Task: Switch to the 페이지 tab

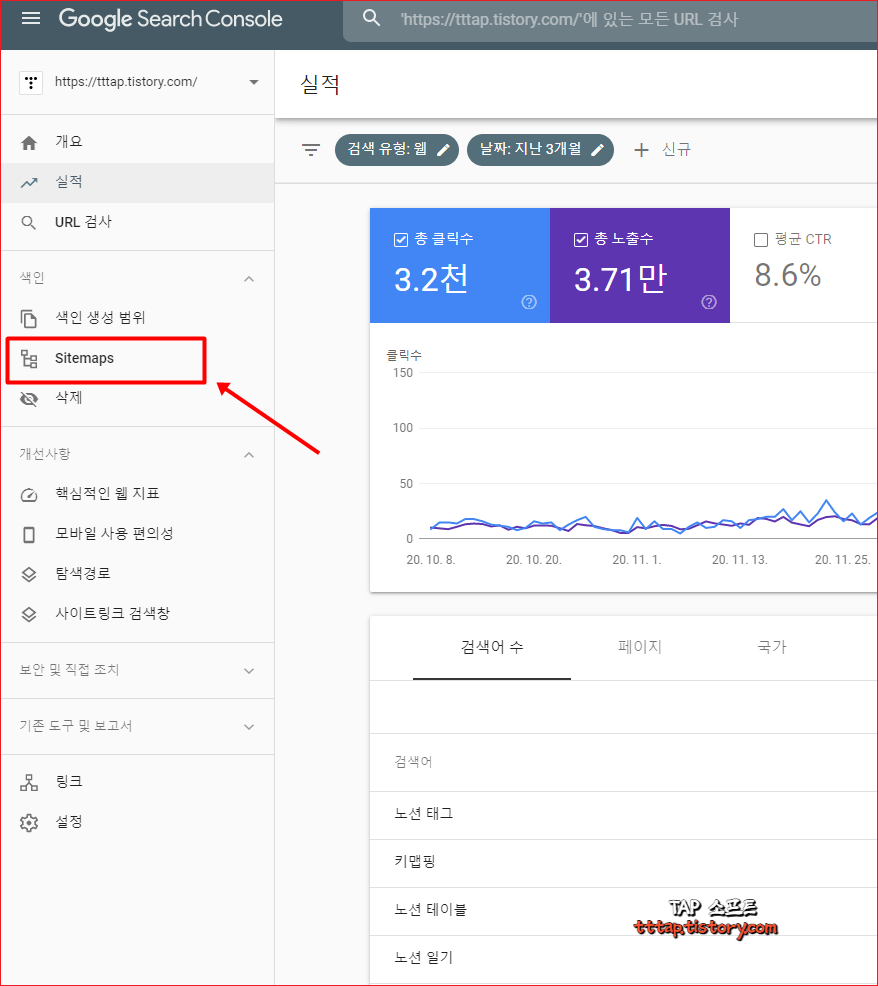Action: point(640,648)
